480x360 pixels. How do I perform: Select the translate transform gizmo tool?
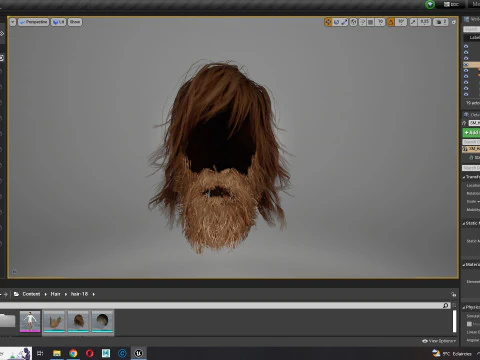click(328, 22)
